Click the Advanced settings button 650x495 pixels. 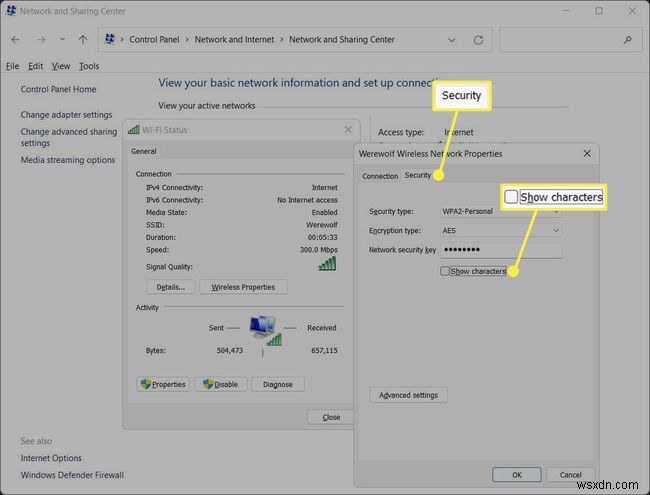pyautogui.click(x=408, y=395)
